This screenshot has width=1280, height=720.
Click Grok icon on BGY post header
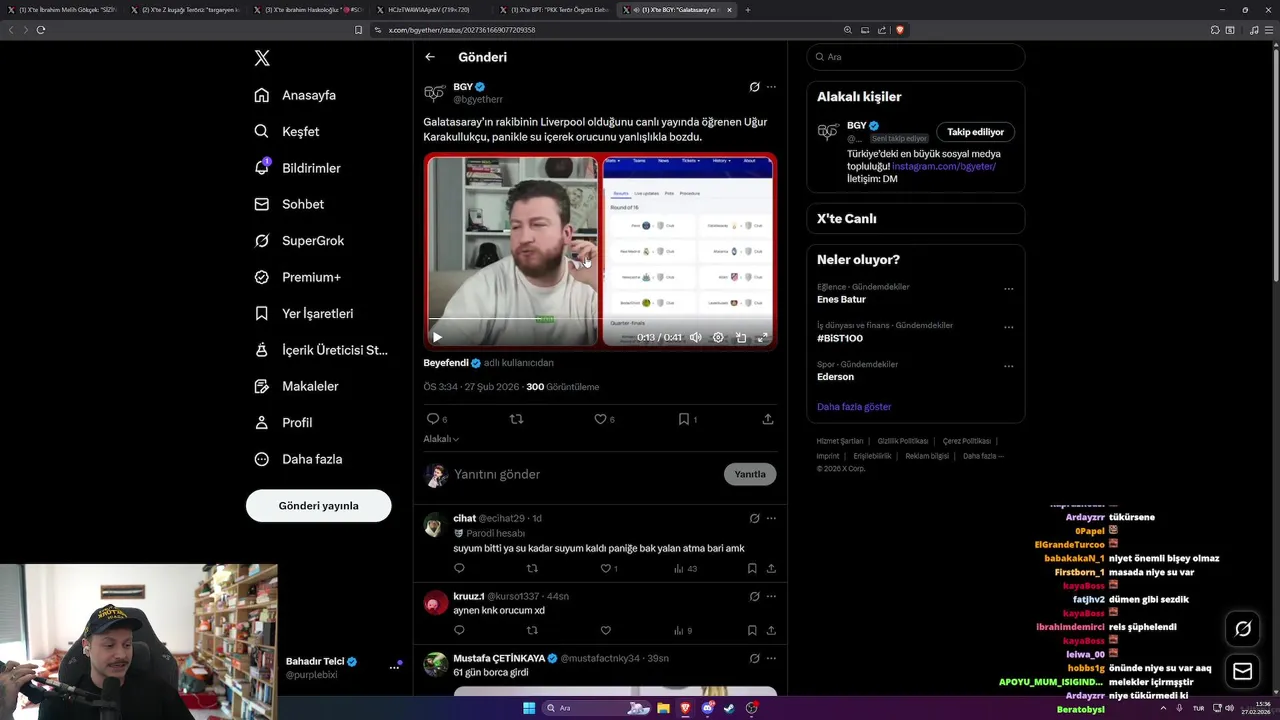[754, 87]
